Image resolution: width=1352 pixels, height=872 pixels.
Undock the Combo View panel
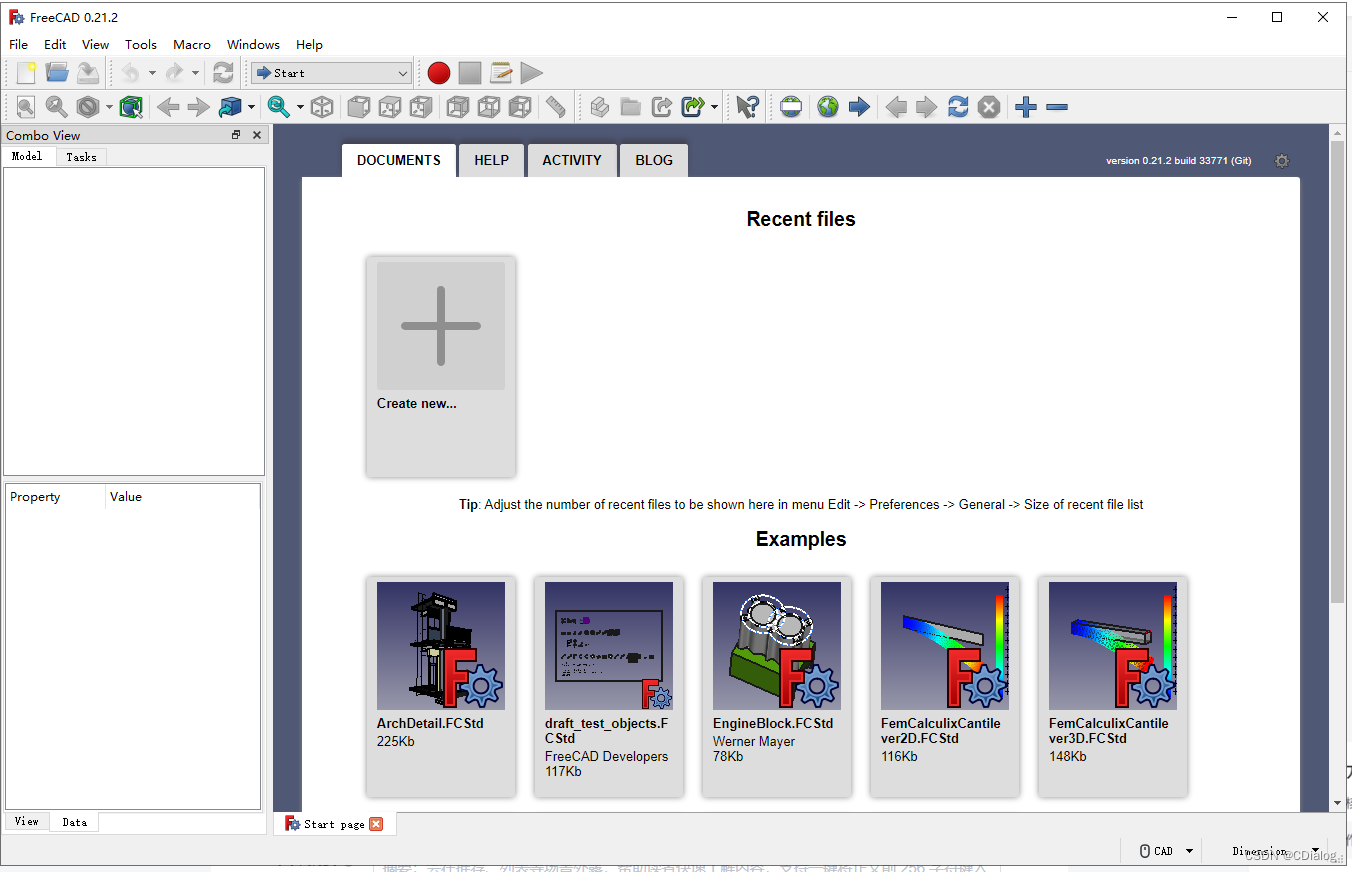[x=236, y=135]
